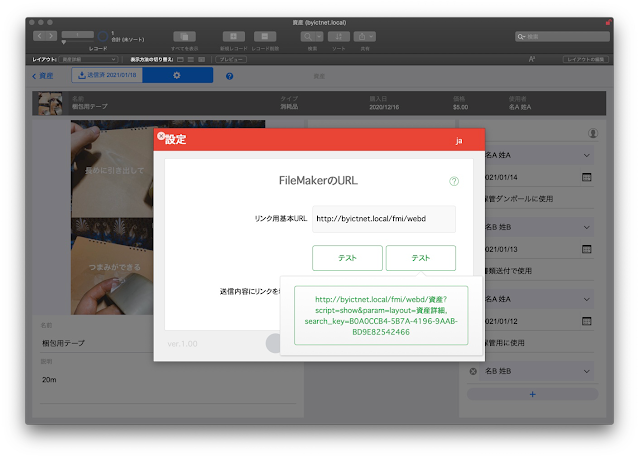The height and width of the screenshot is (458, 639).
Task: Add new usage row with plus button
Action: click(x=532, y=394)
